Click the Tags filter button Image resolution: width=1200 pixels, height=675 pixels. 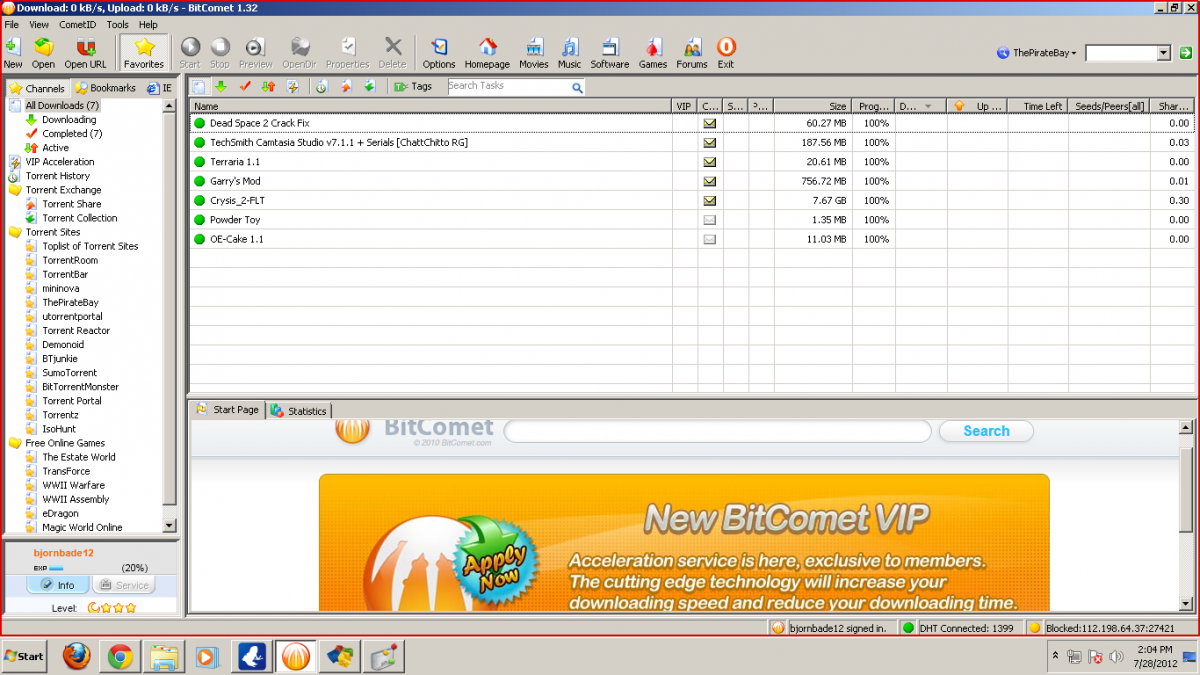(x=413, y=87)
